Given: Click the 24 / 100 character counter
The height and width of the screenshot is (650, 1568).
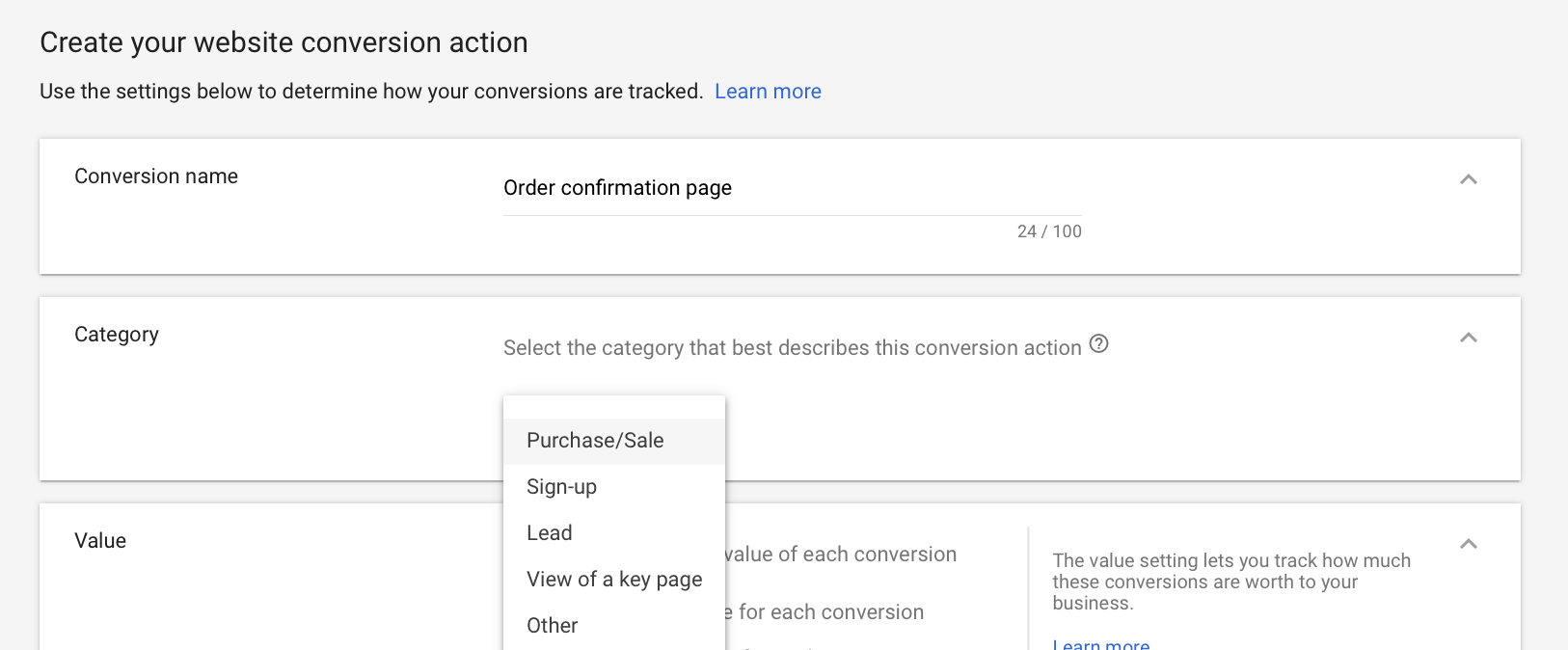Looking at the screenshot, I should pos(1049,231).
